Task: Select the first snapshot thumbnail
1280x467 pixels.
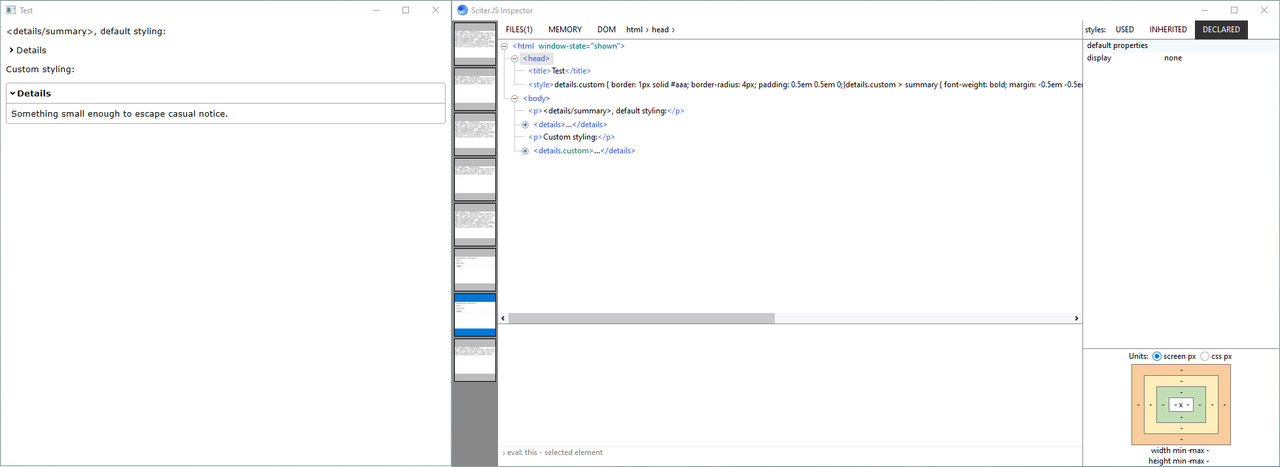Action: point(475,44)
